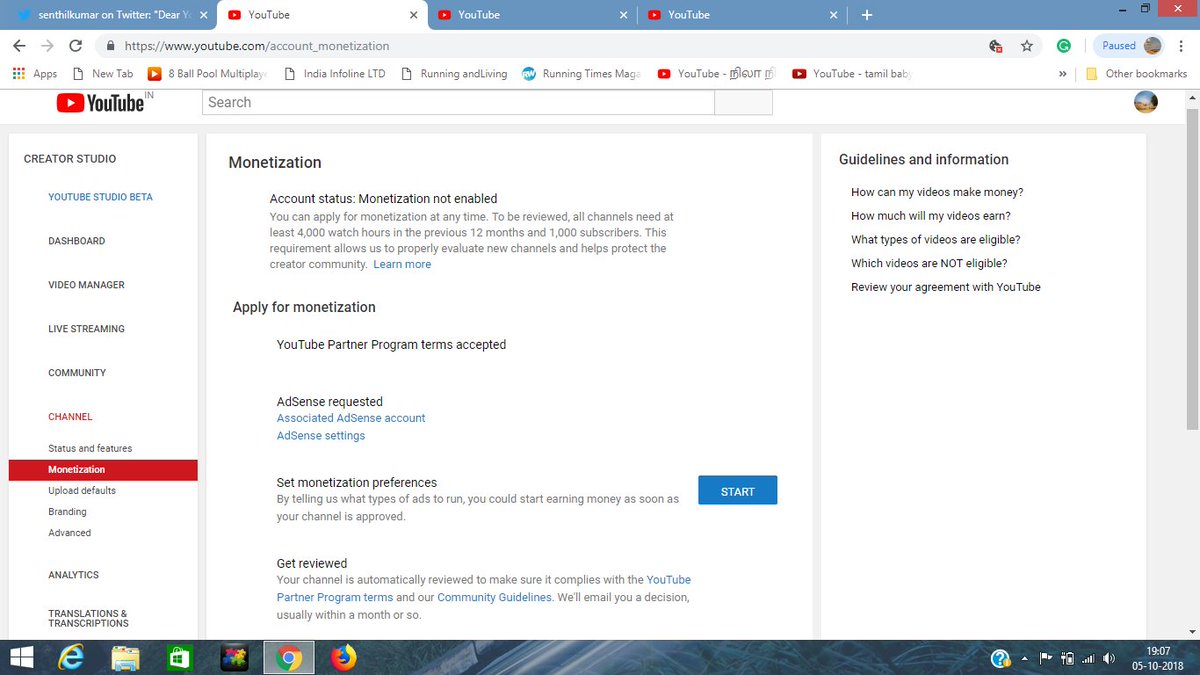The height and width of the screenshot is (675, 1200).
Task: Add a new browser tab with plus icon
Action: [x=867, y=15]
